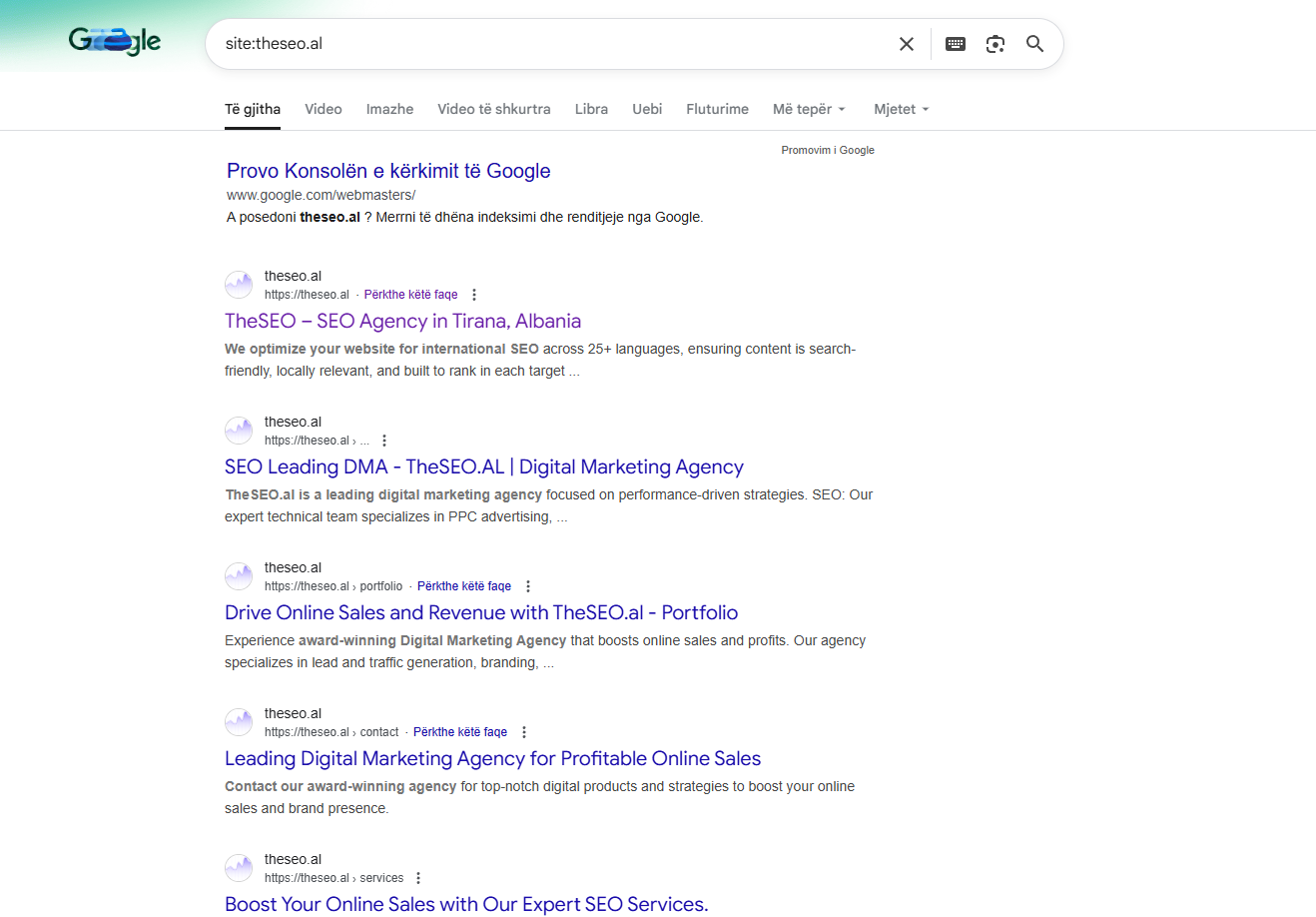Switch to the Video të shkurtra tab
Screen dimensions: 1316x917
pos(493,109)
